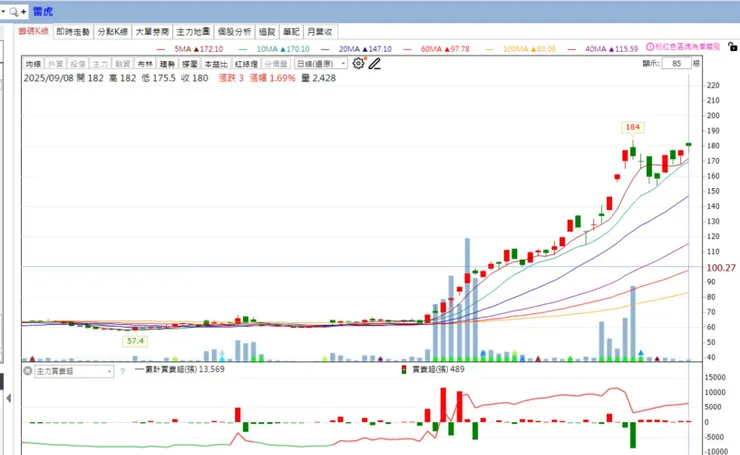Click the 累計買賣超(張) 13,569 legend
The width and height of the screenshot is (740, 455).
point(180,369)
